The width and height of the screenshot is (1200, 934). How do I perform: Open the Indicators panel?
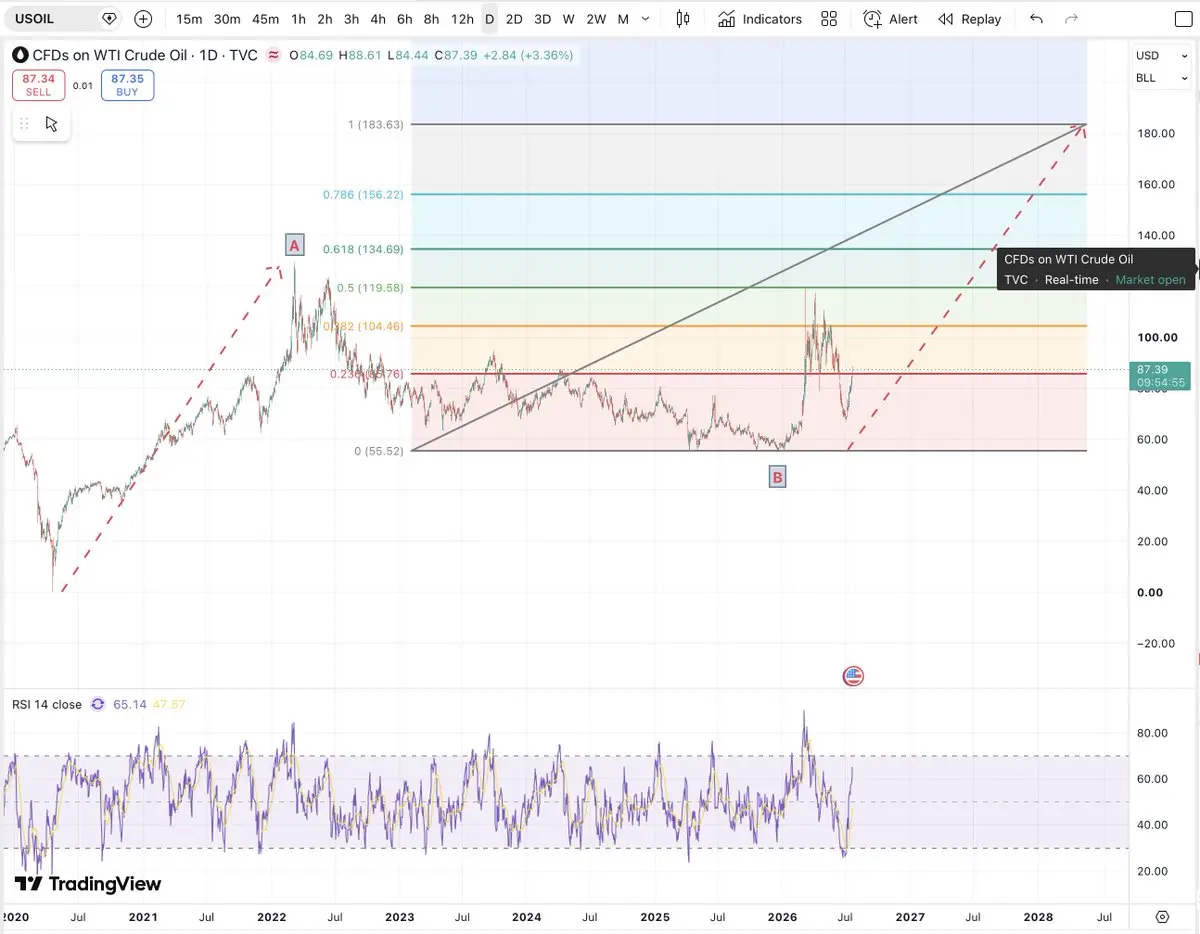pos(759,19)
